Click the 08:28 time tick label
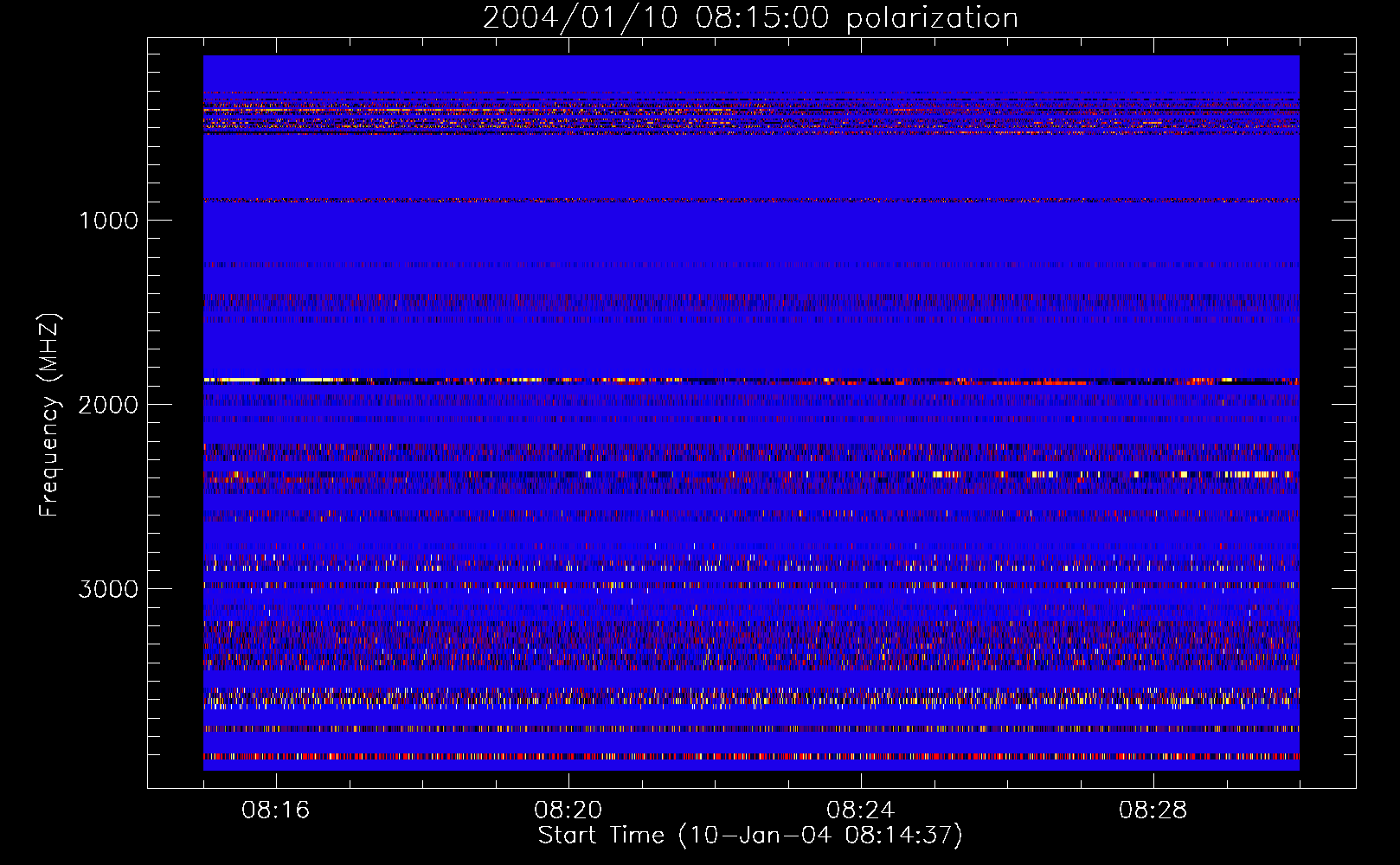Screen dimensions: 1400x865 (1153, 811)
